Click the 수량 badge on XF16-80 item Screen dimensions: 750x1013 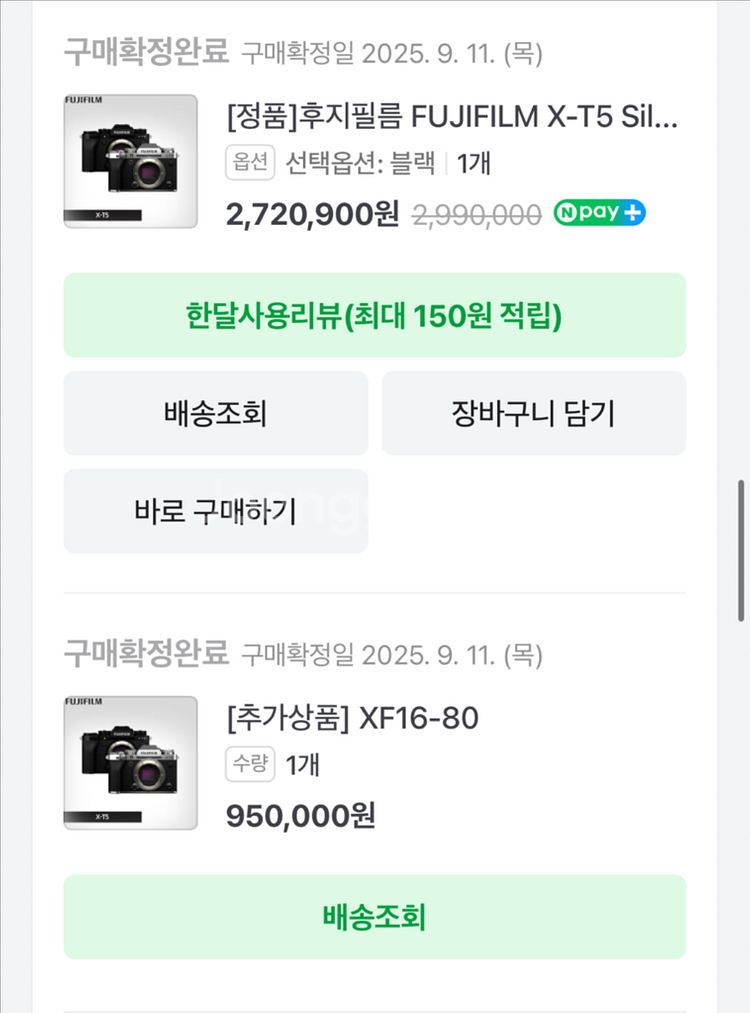point(250,765)
